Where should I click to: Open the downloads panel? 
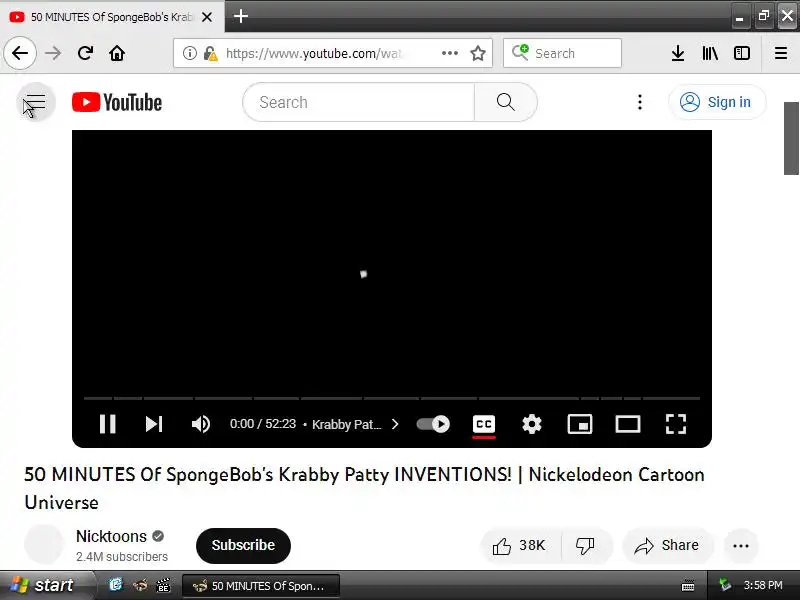[678, 53]
